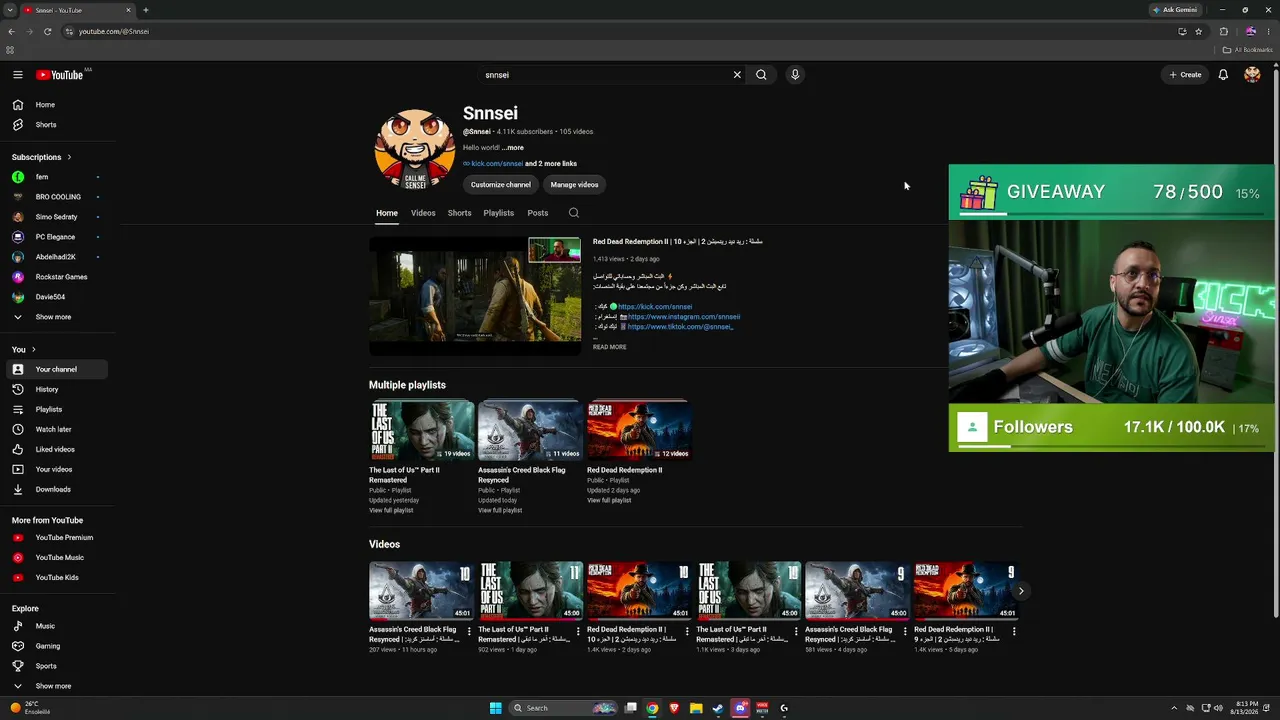Click the magnifier search button
The width and height of the screenshot is (1280, 720).
coord(761,75)
